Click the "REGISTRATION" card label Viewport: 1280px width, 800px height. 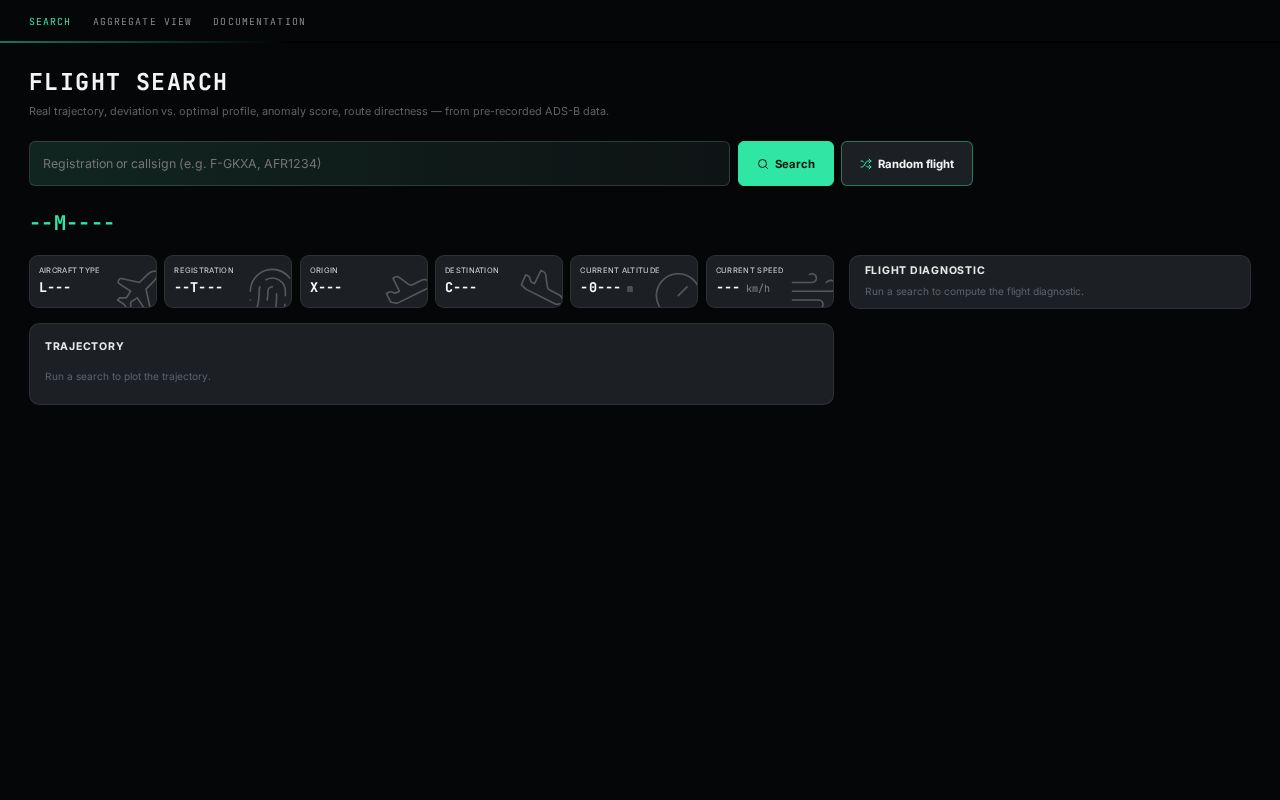(x=204, y=270)
